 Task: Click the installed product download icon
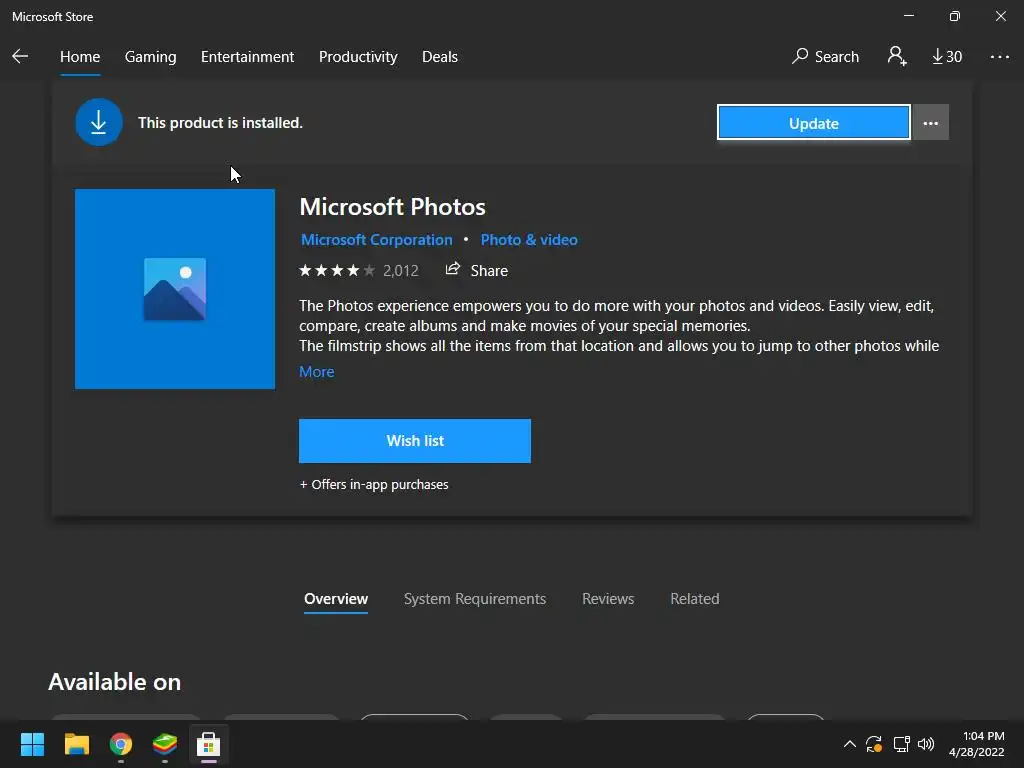pos(99,122)
